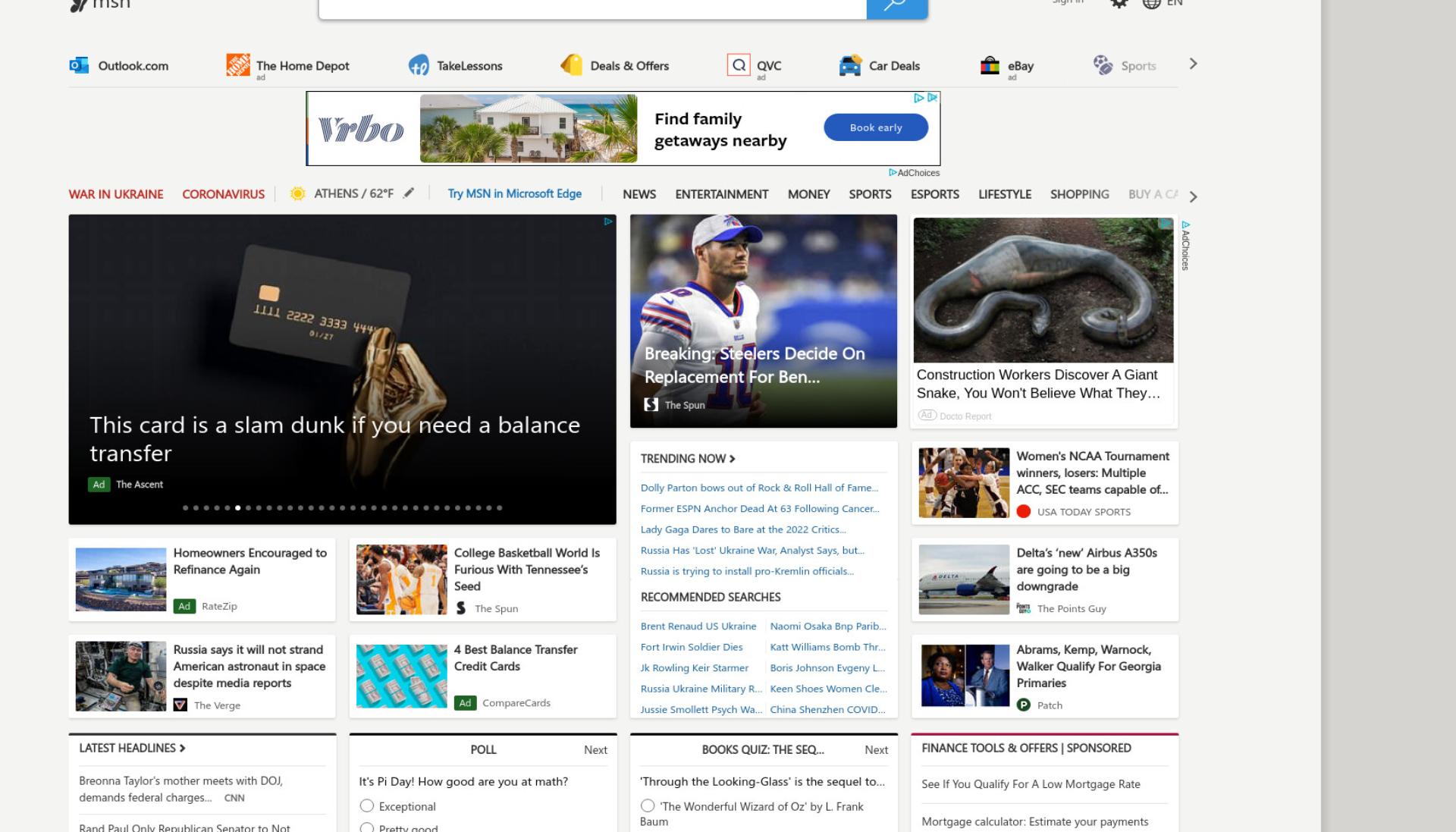Select 'The Wonderful Wizard of Oz' quiz answer
The height and width of the screenshot is (832, 1456).
pyautogui.click(x=648, y=805)
